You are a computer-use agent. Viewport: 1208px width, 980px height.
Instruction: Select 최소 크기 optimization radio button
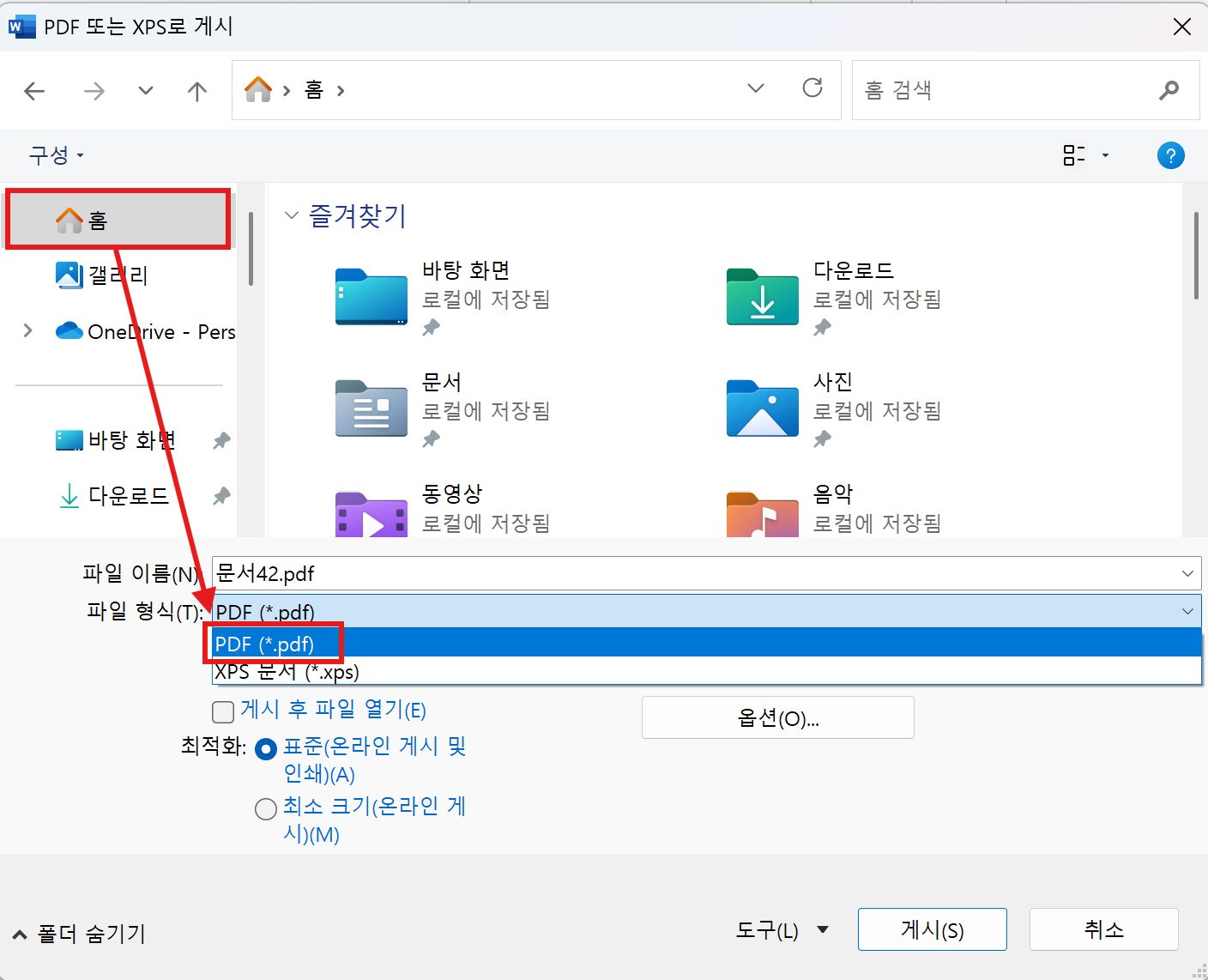point(266,809)
